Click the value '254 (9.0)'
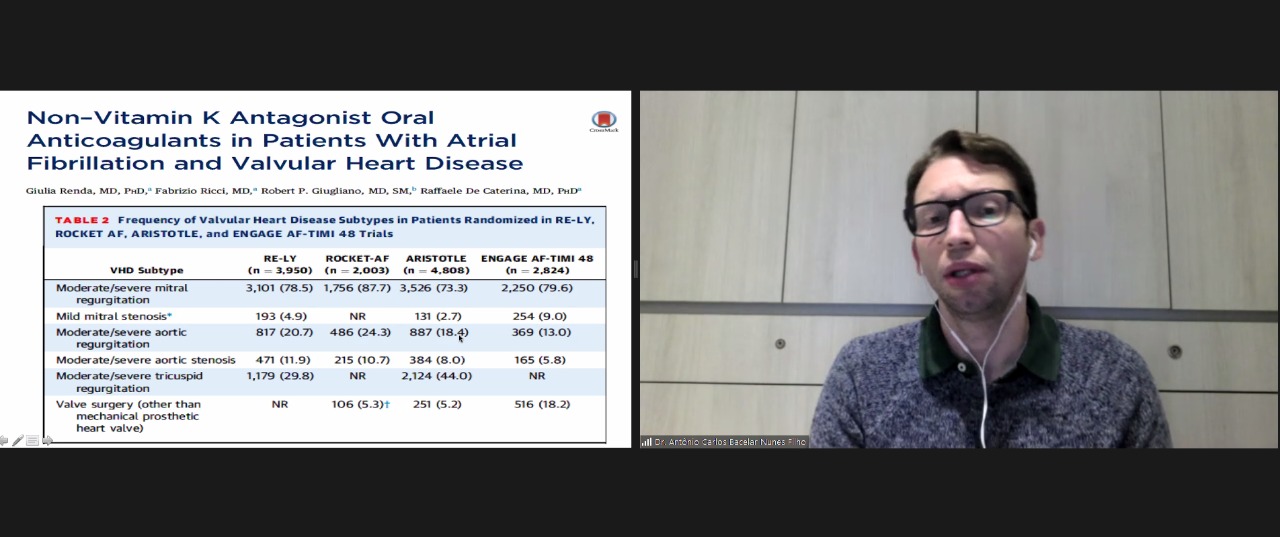 537,316
